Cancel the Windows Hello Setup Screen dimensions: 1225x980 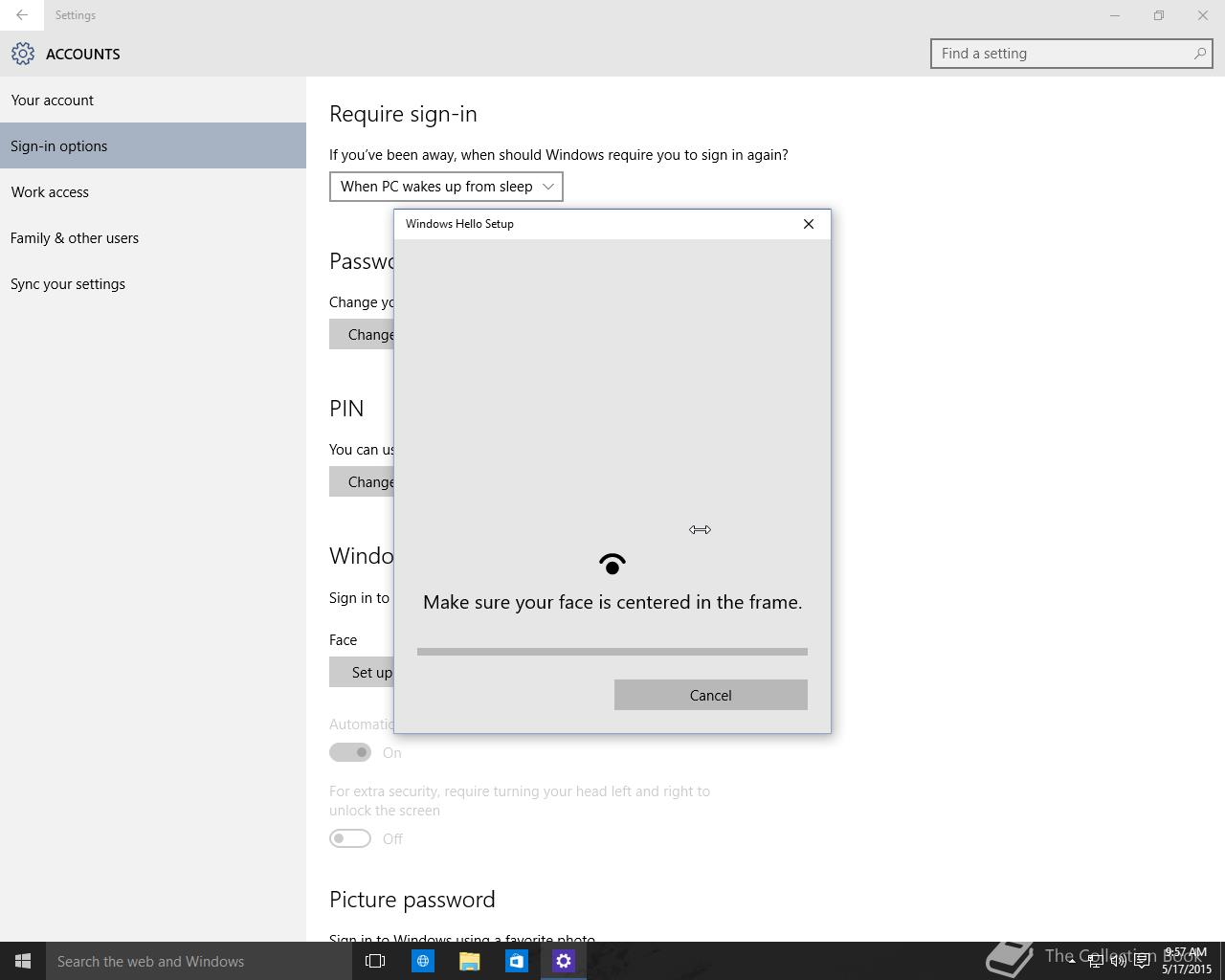click(711, 695)
